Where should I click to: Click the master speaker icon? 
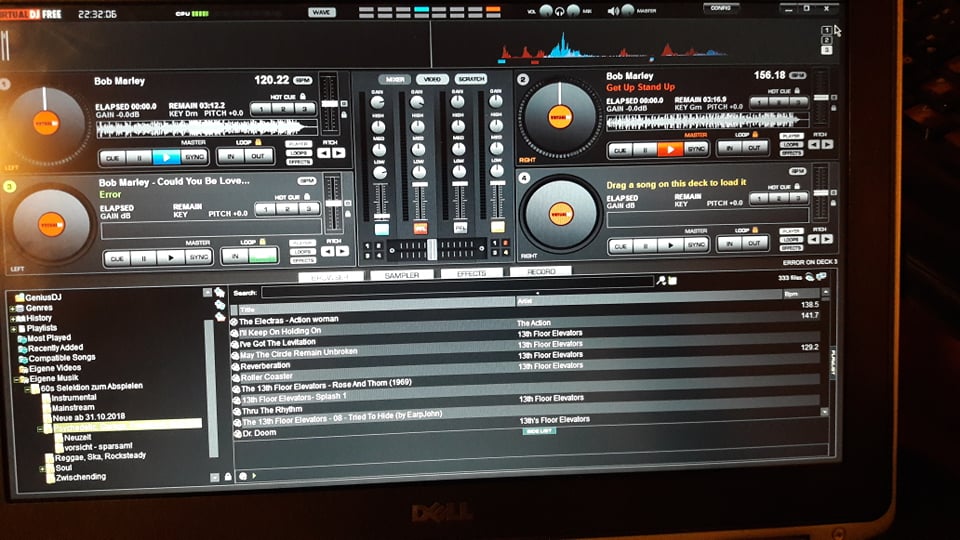tap(613, 11)
